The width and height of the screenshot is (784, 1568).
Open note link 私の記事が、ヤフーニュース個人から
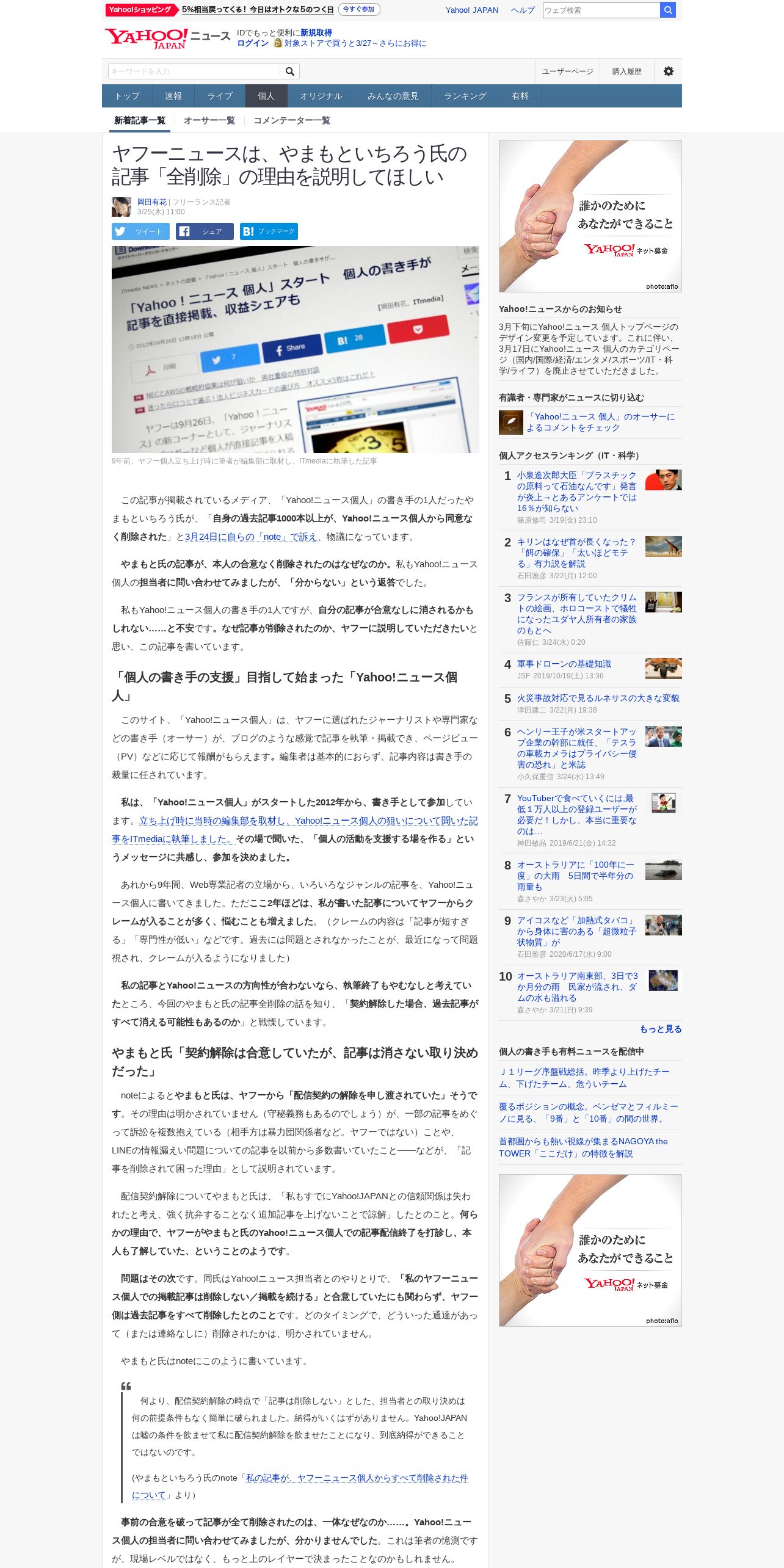pyautogui.click(x=300, y=1486)
